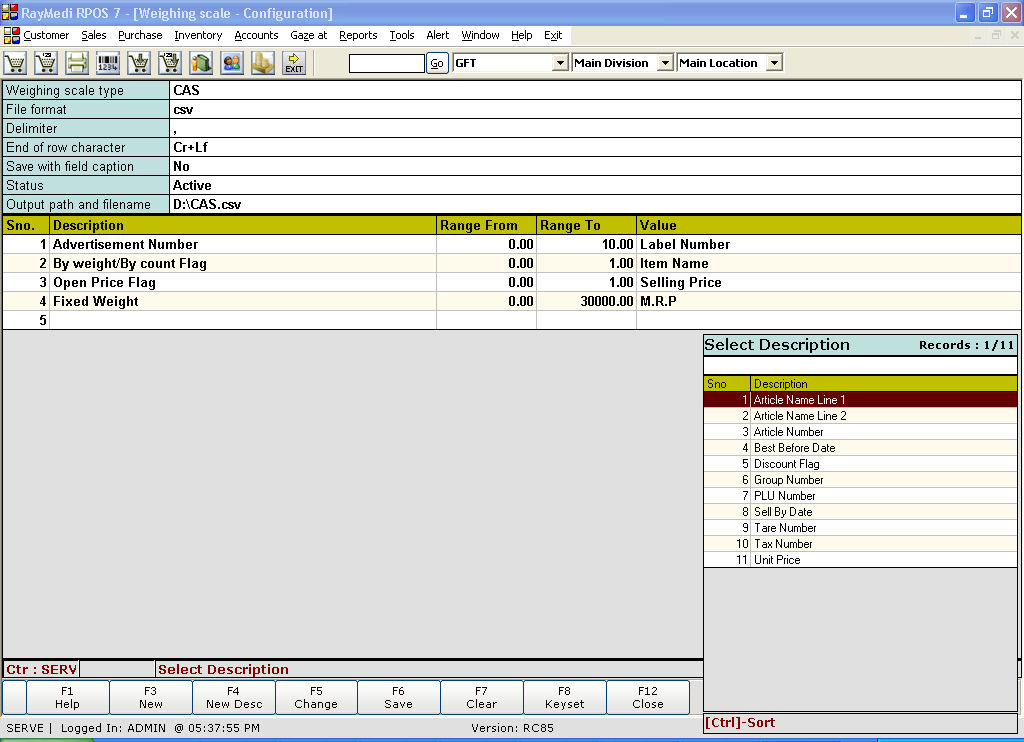Screen dimensions: 1024x742
Task: Expand the GFT dropdown
Action: tap(560, 63)
